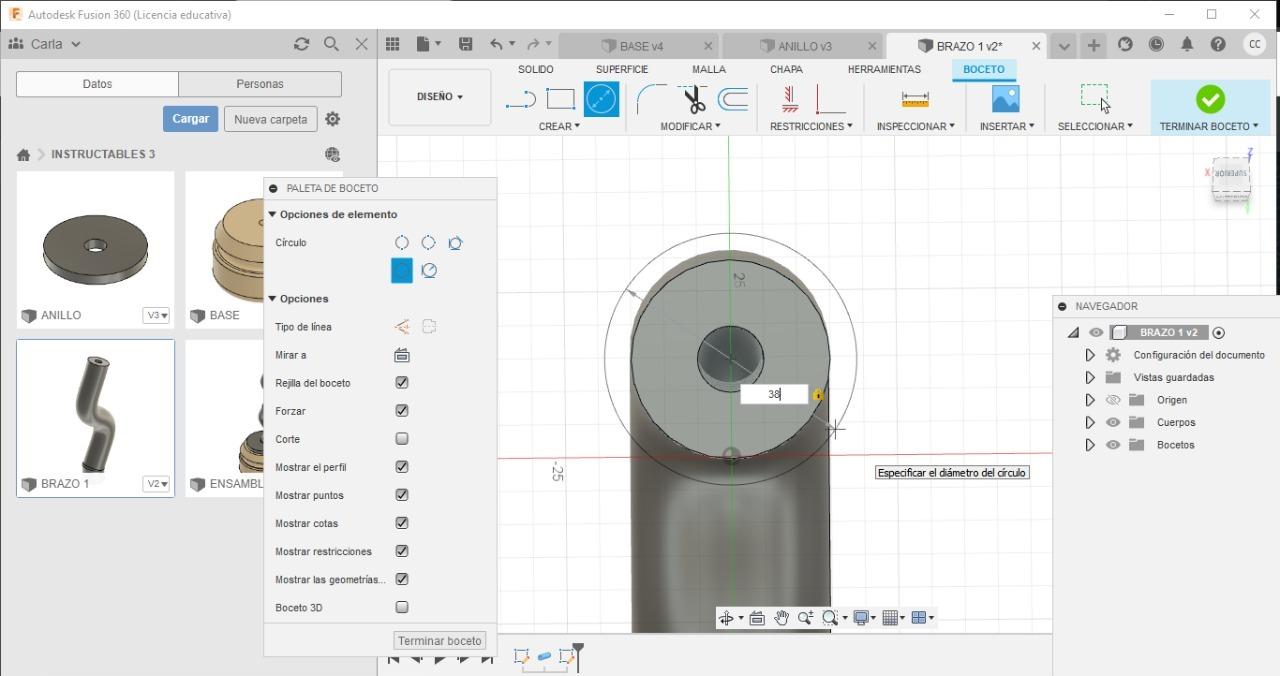Click the Measure inspect icon
Screen dimensions: 1280x676
coord(915,99)
